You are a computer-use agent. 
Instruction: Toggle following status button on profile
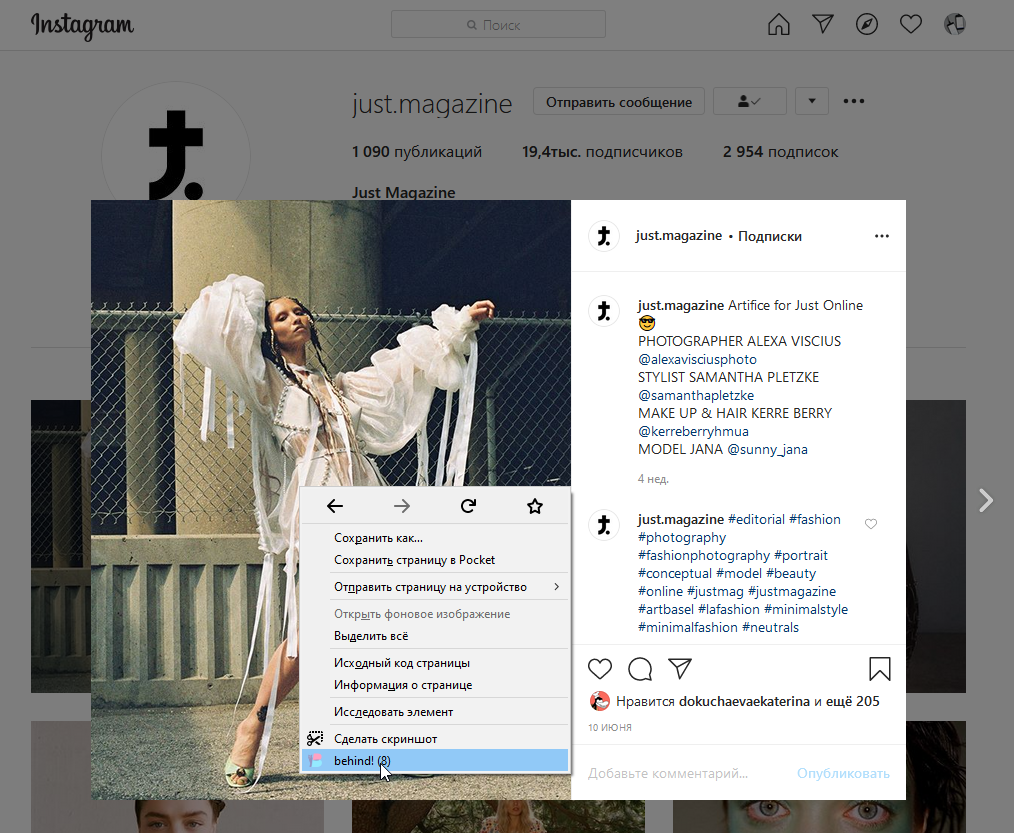750,101
